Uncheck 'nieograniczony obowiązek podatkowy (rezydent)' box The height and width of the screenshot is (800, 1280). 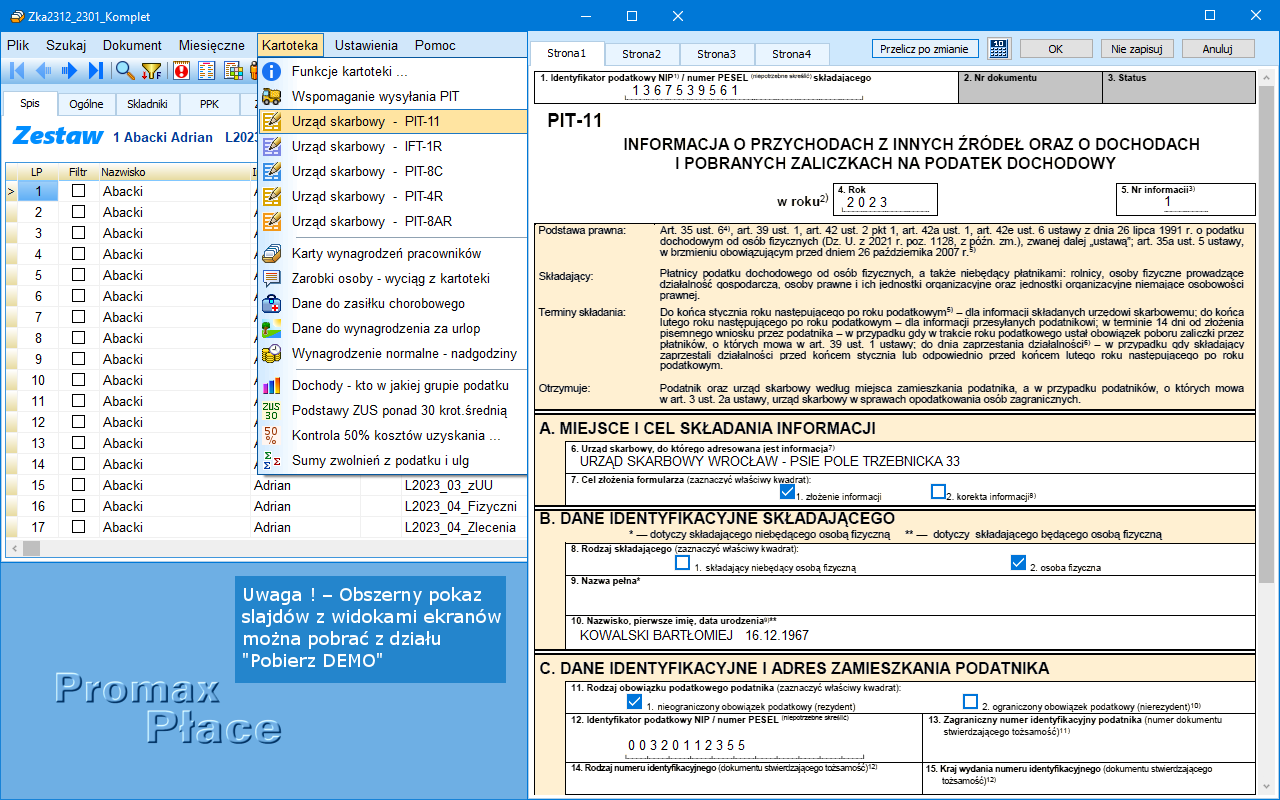pos(634,701)
